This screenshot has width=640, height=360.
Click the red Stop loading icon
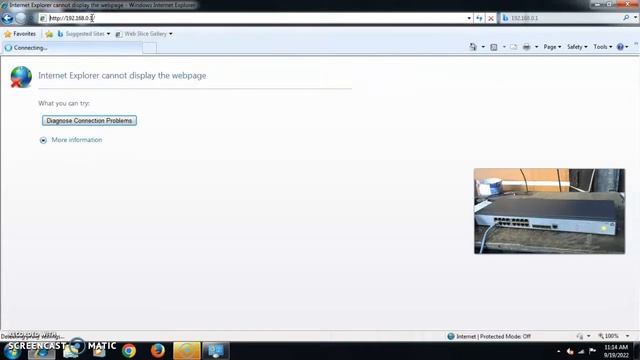click(491, 18)
